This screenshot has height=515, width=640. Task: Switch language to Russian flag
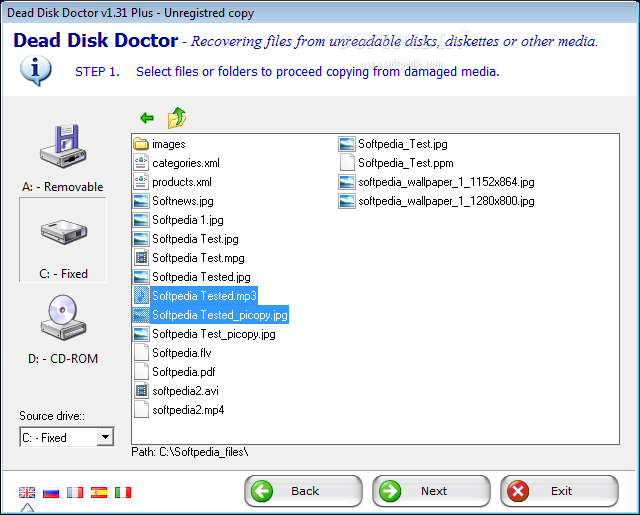[51, 493]
